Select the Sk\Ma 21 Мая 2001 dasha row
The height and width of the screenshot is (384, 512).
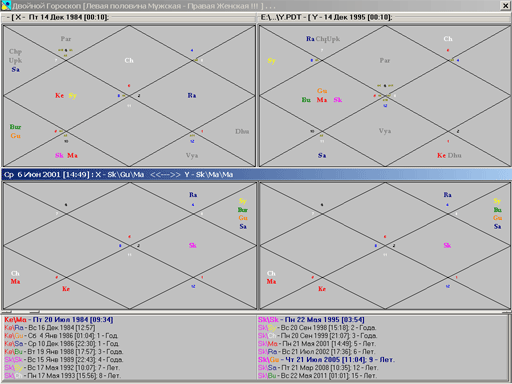point(317,344)
